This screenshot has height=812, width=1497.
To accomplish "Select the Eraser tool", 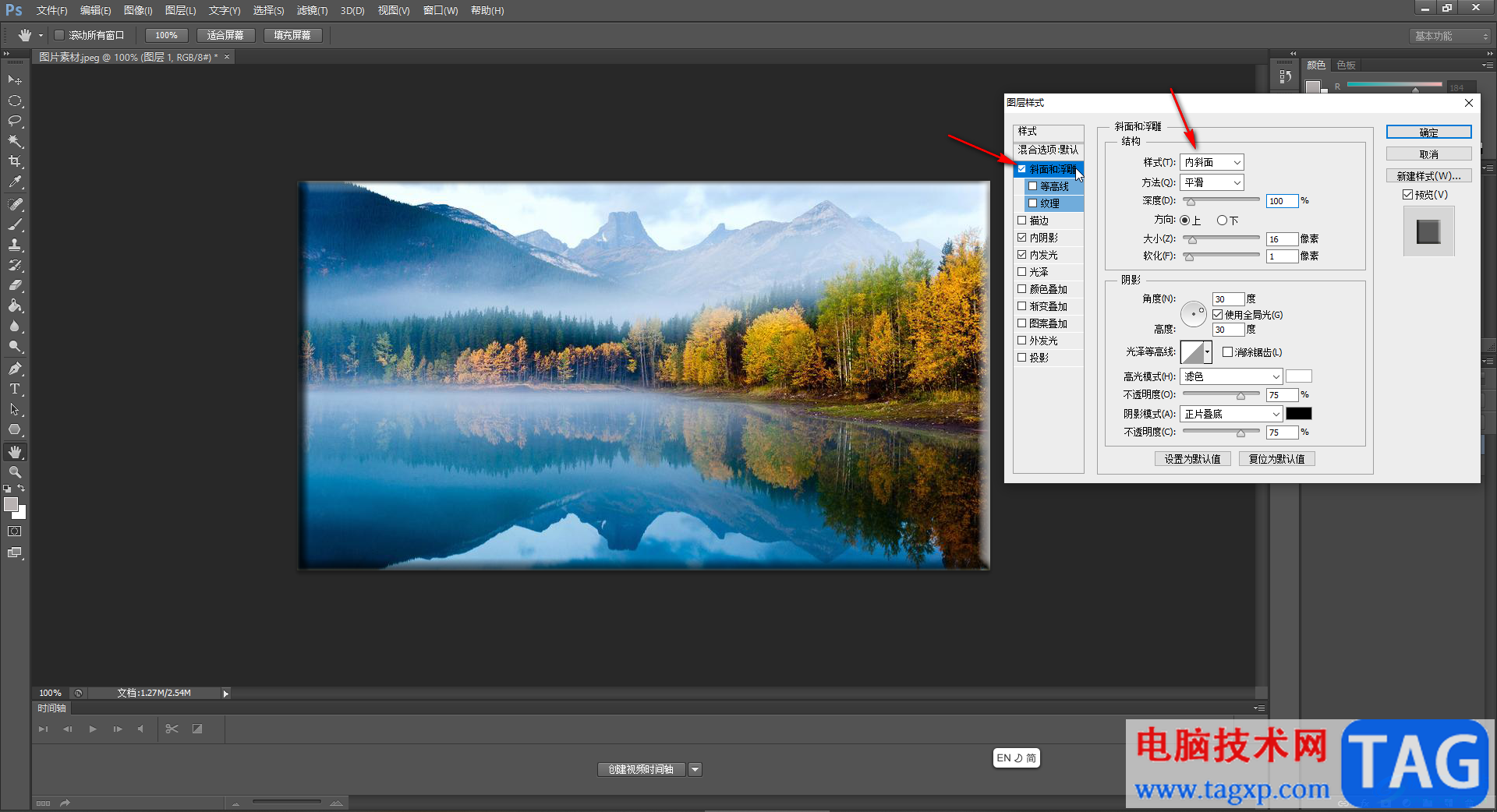I will click(15, 285).
